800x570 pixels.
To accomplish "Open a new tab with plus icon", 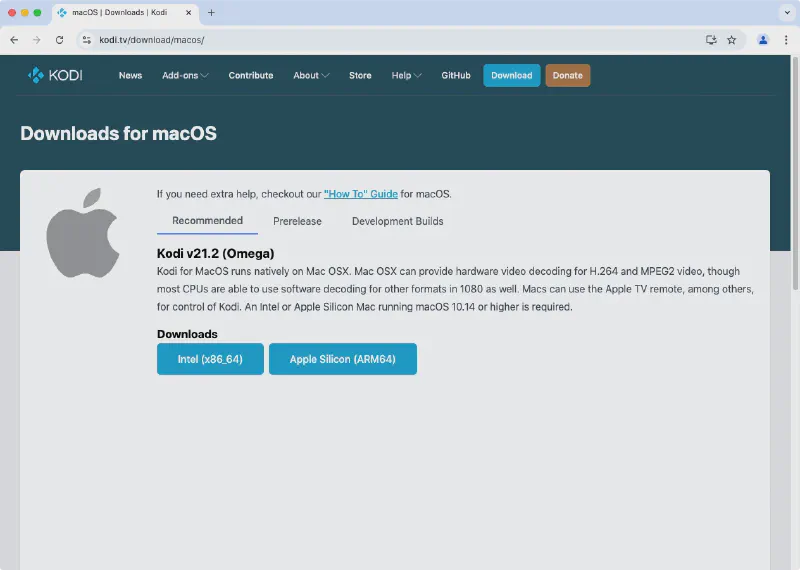I will (x=211, y=13).
